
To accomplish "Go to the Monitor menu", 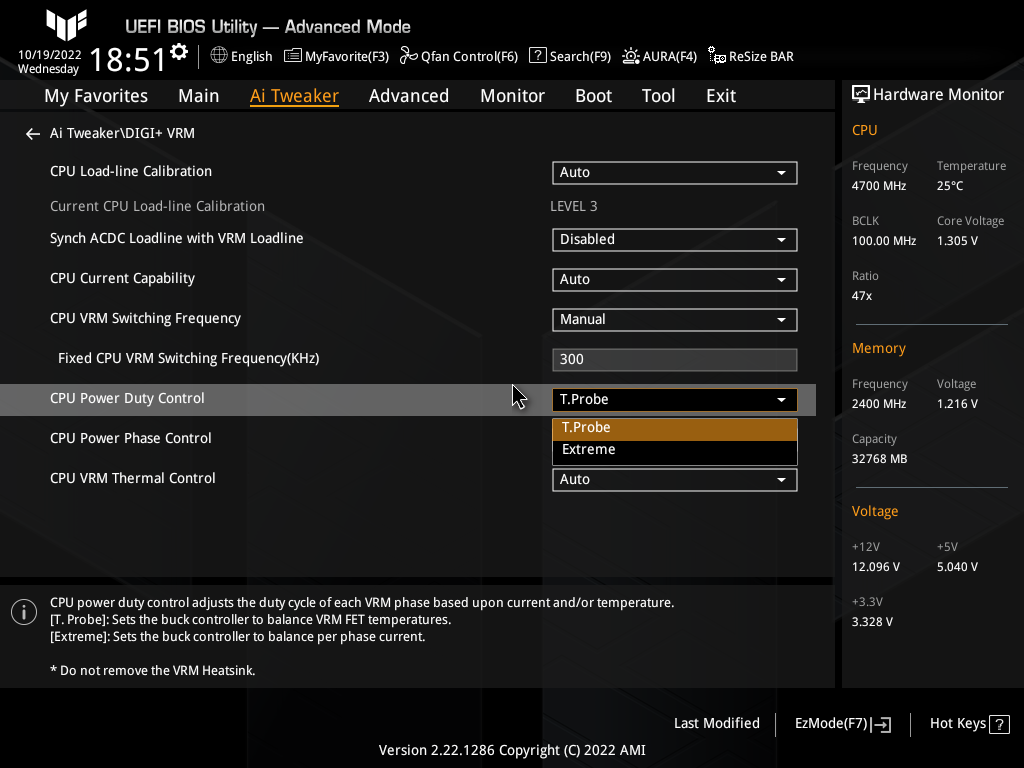I will (x=512, y=95).
